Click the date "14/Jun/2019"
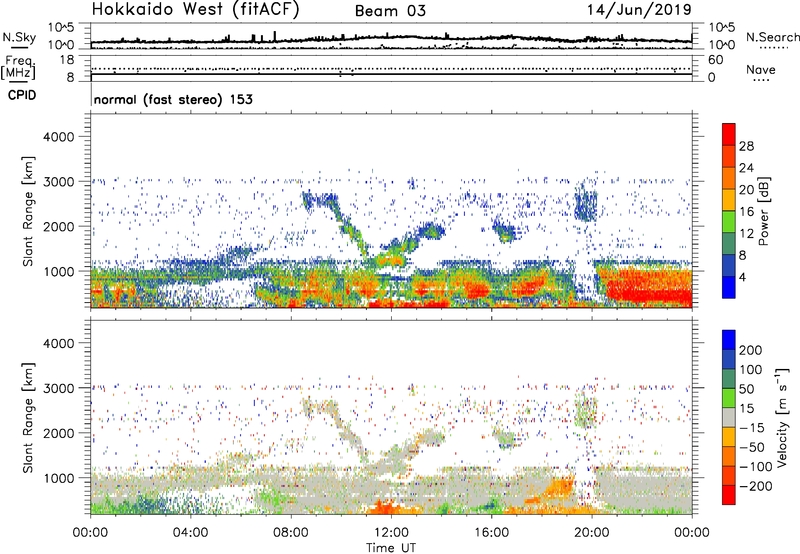Image resolution: width=800 pixels, height=554 pixels. click(x=639, y=9)
